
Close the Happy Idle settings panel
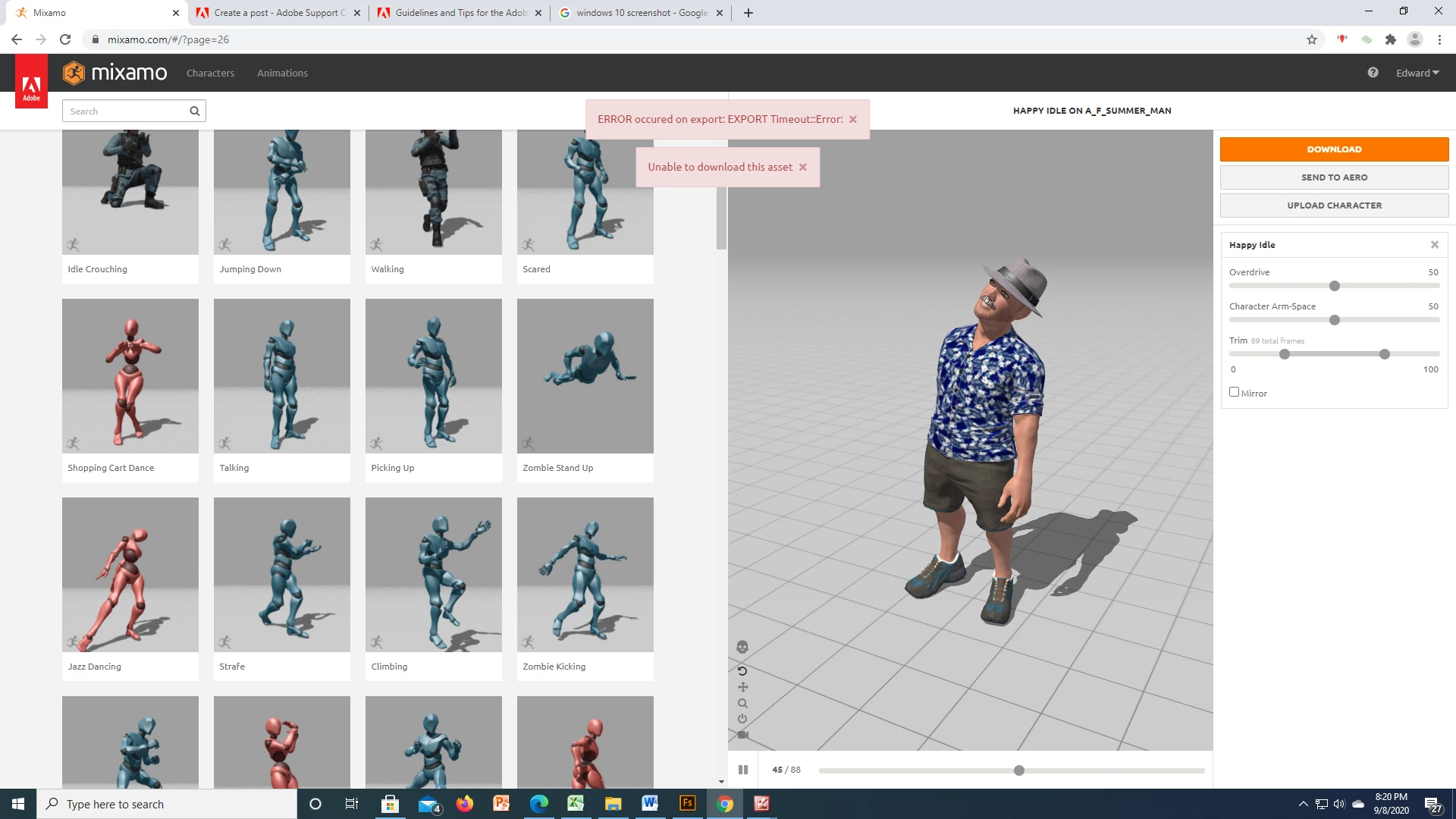(1434, 245)
